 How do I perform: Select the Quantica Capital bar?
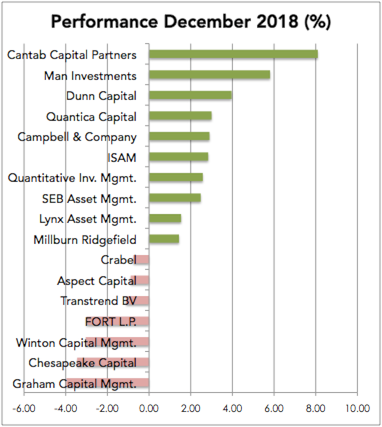pyautogui.click(x=180, y=116)
